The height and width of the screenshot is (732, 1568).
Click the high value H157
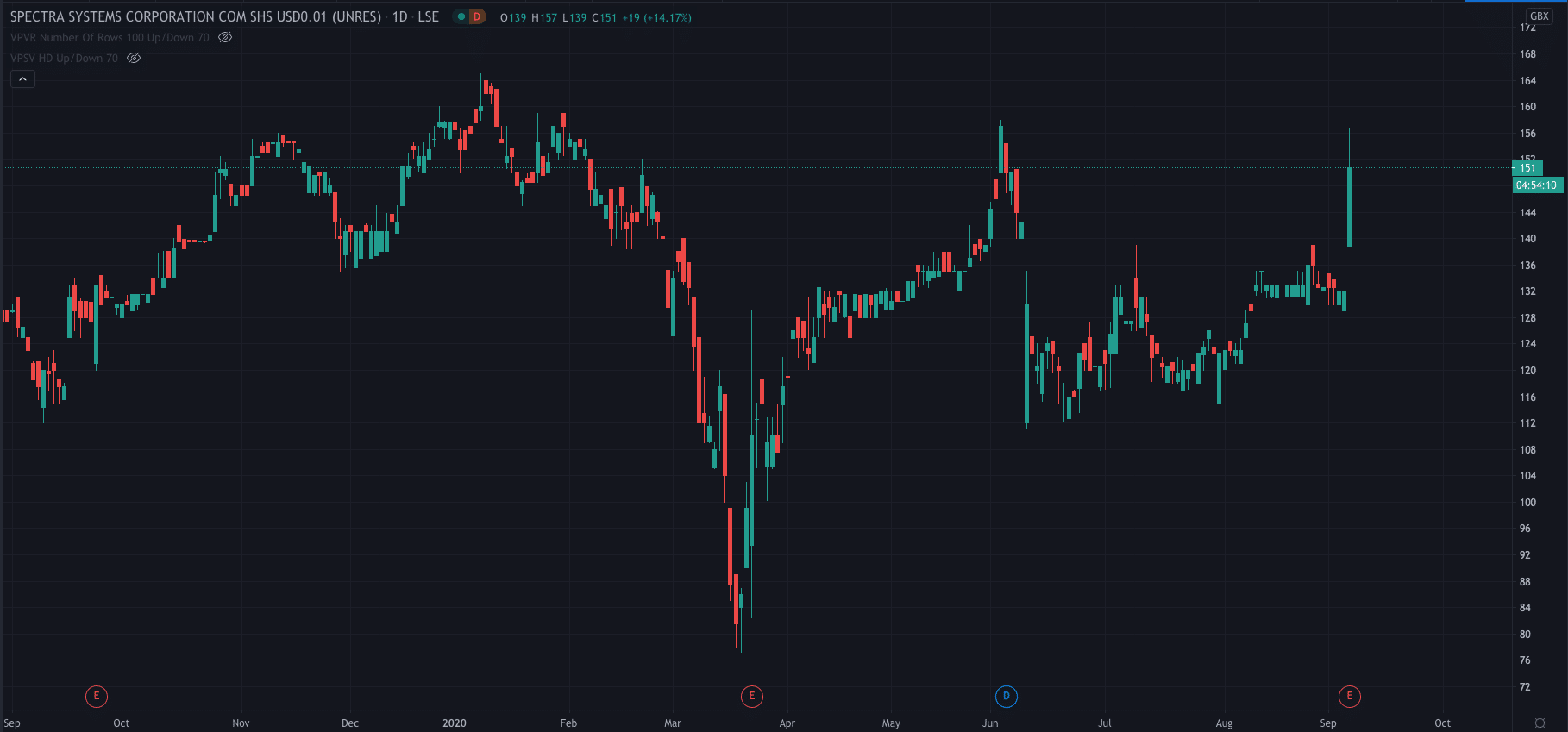point(544,17)
